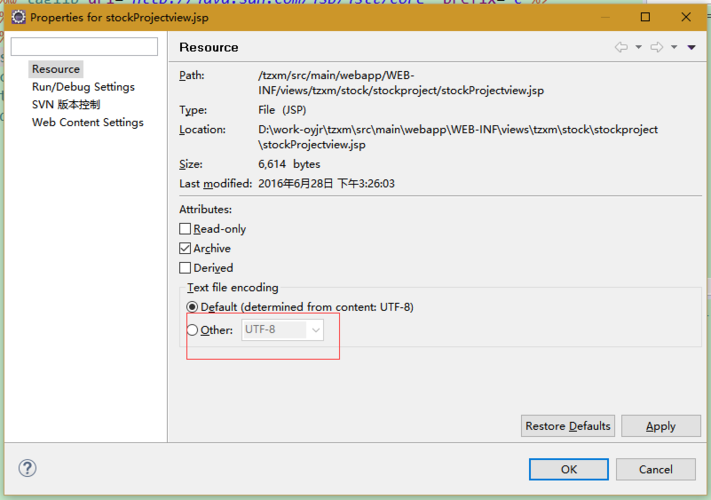Click the Restore Defaults button

568,426
